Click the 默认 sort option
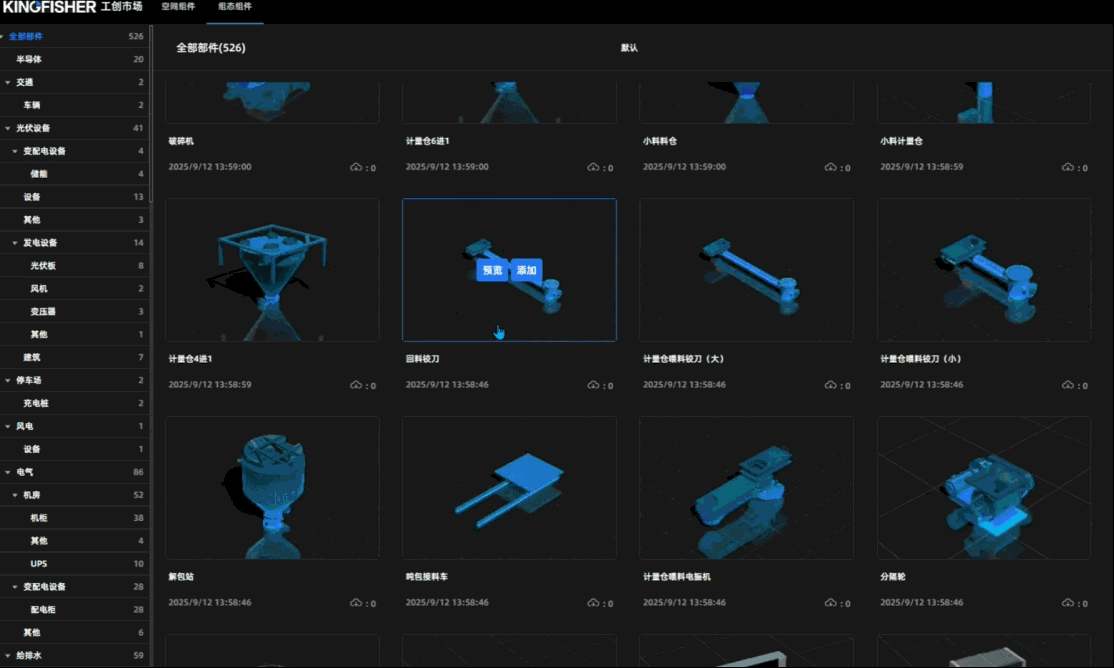This screenshot has height=668, width=1114. click(629, 48)
